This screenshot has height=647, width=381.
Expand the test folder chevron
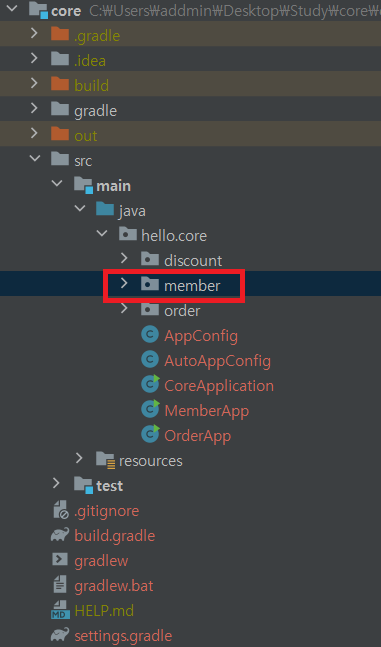coord(57,483)
